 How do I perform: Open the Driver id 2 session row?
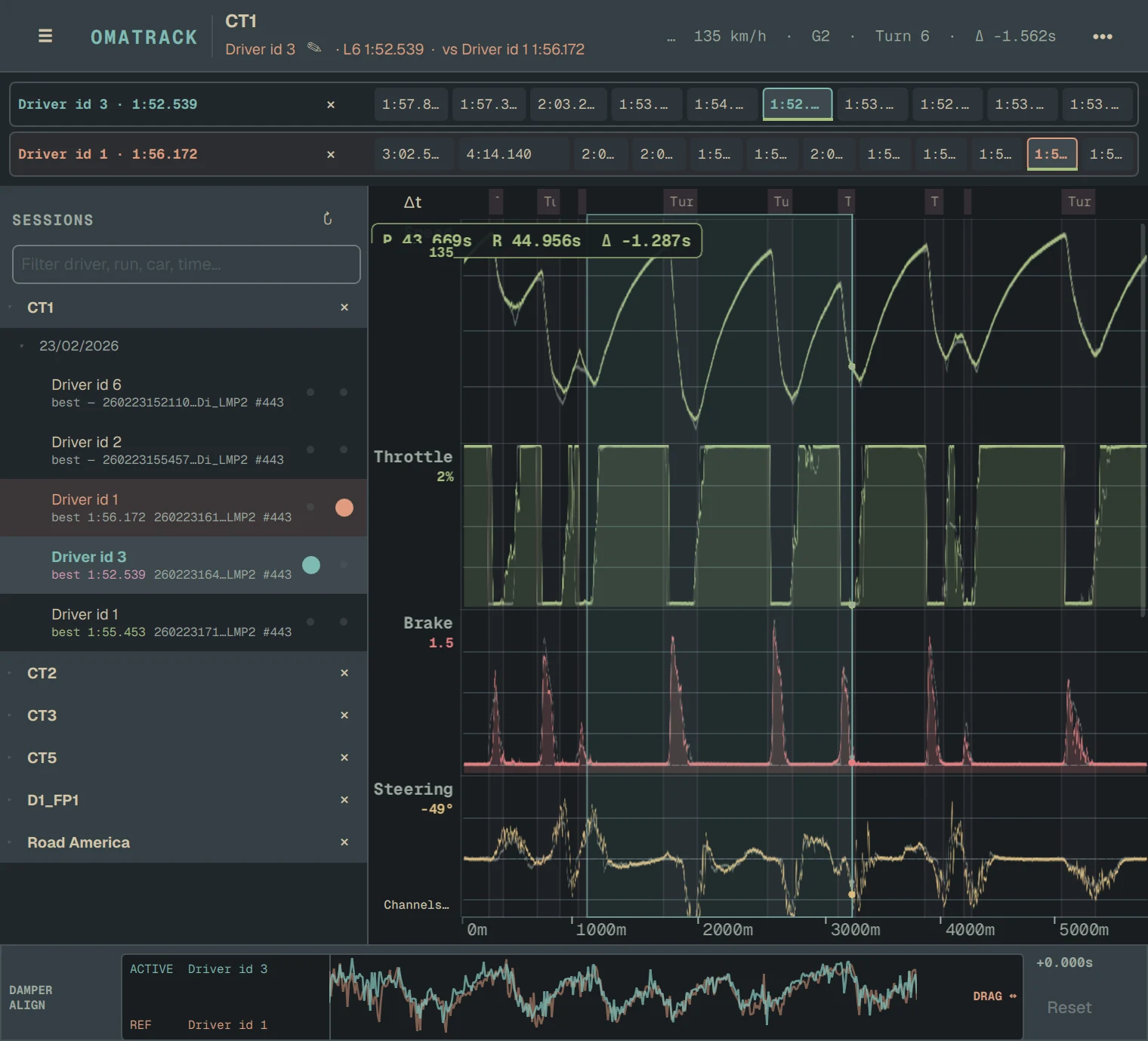coord(184,450)
